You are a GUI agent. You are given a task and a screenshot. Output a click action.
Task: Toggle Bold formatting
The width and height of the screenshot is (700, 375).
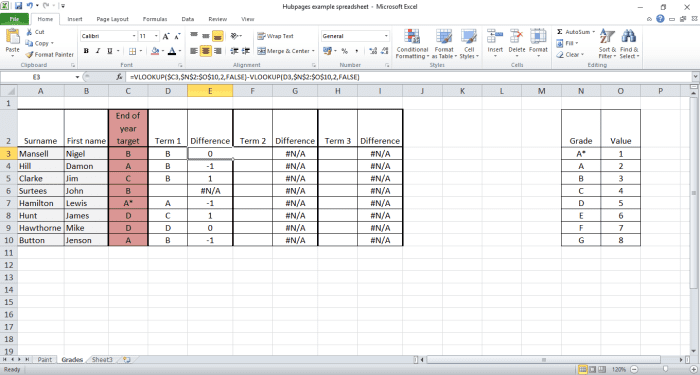(86, 51)
